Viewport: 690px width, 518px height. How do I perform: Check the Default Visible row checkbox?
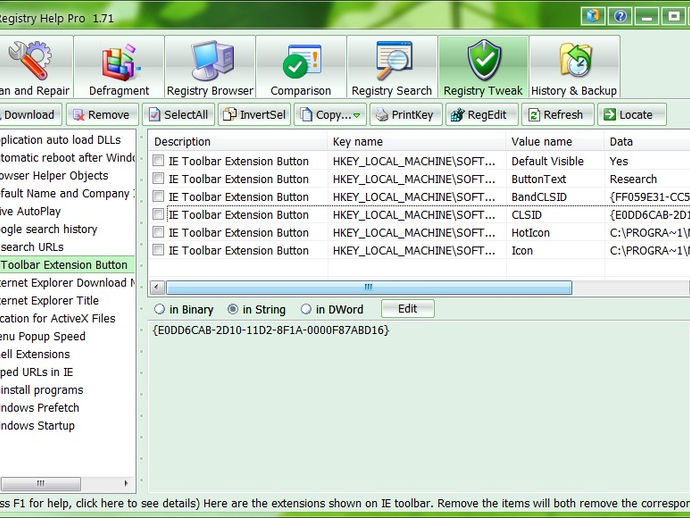click(x=158, y=161)
